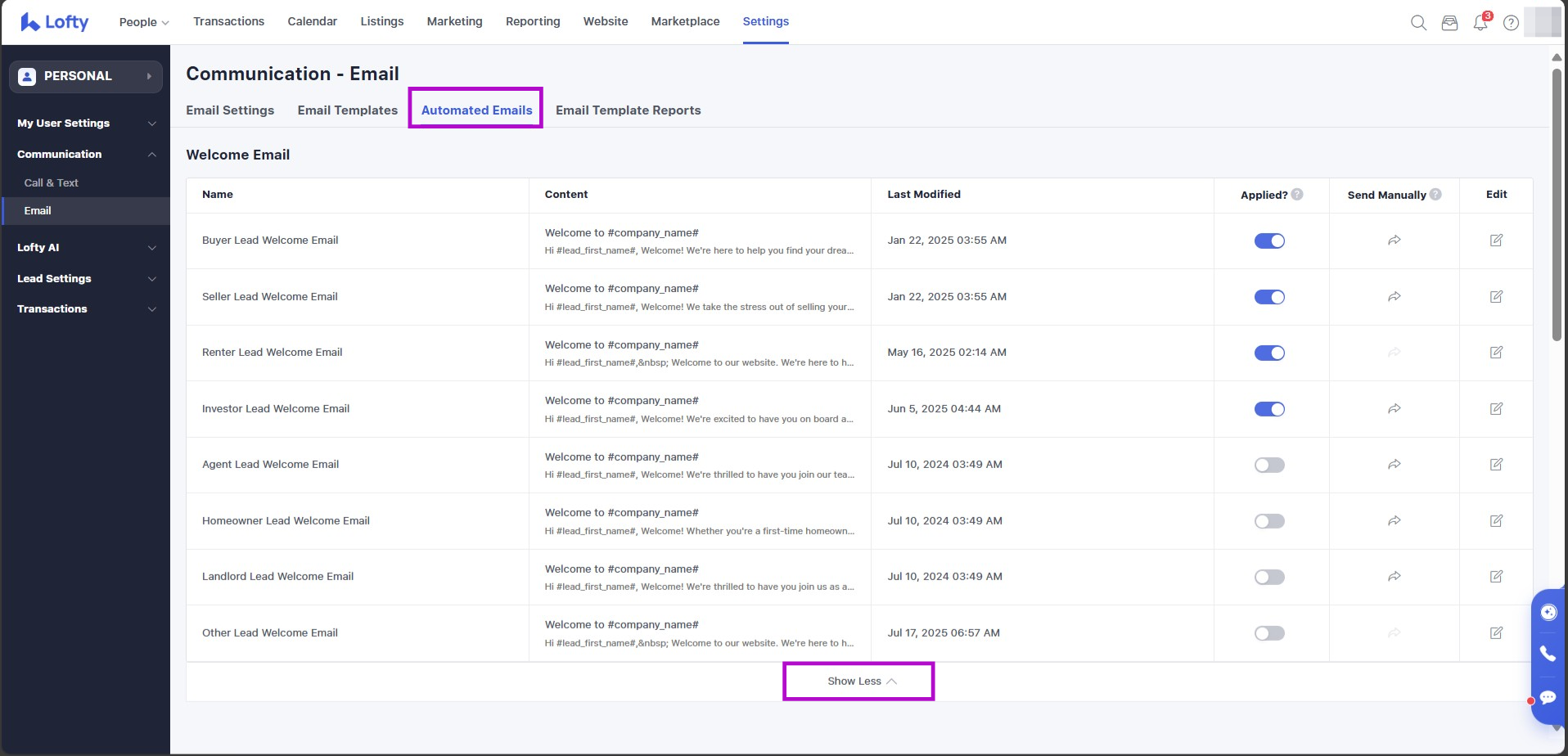Switch to the Email Templates tab
This screenshot has width=1568, height=756.
click(347, 110)
